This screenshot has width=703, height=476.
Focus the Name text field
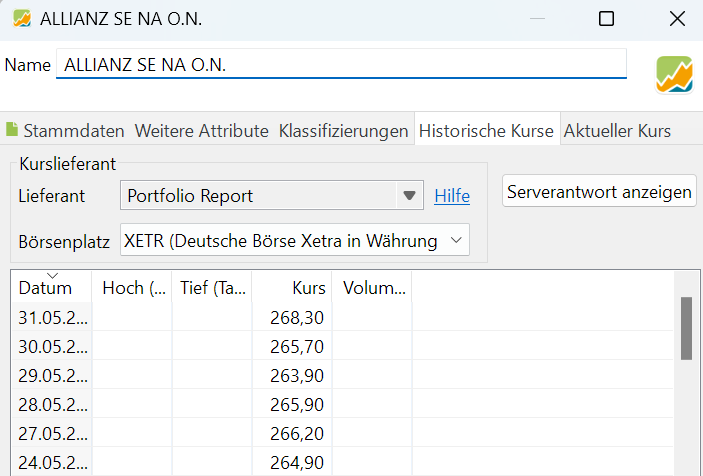tap(341, 65)
